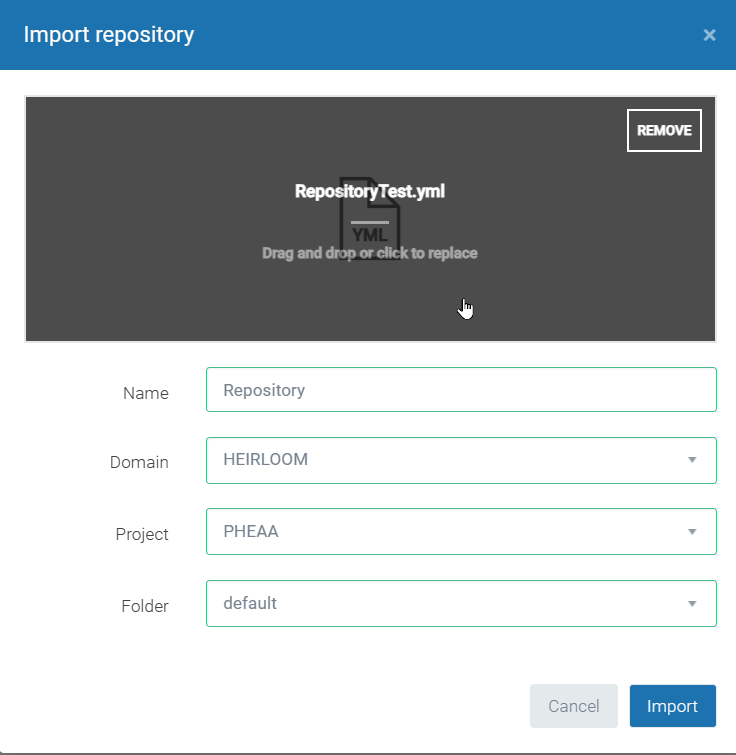Close the Import repository dialog
Viewport: 736px width, 755px height.
point(709,35)
